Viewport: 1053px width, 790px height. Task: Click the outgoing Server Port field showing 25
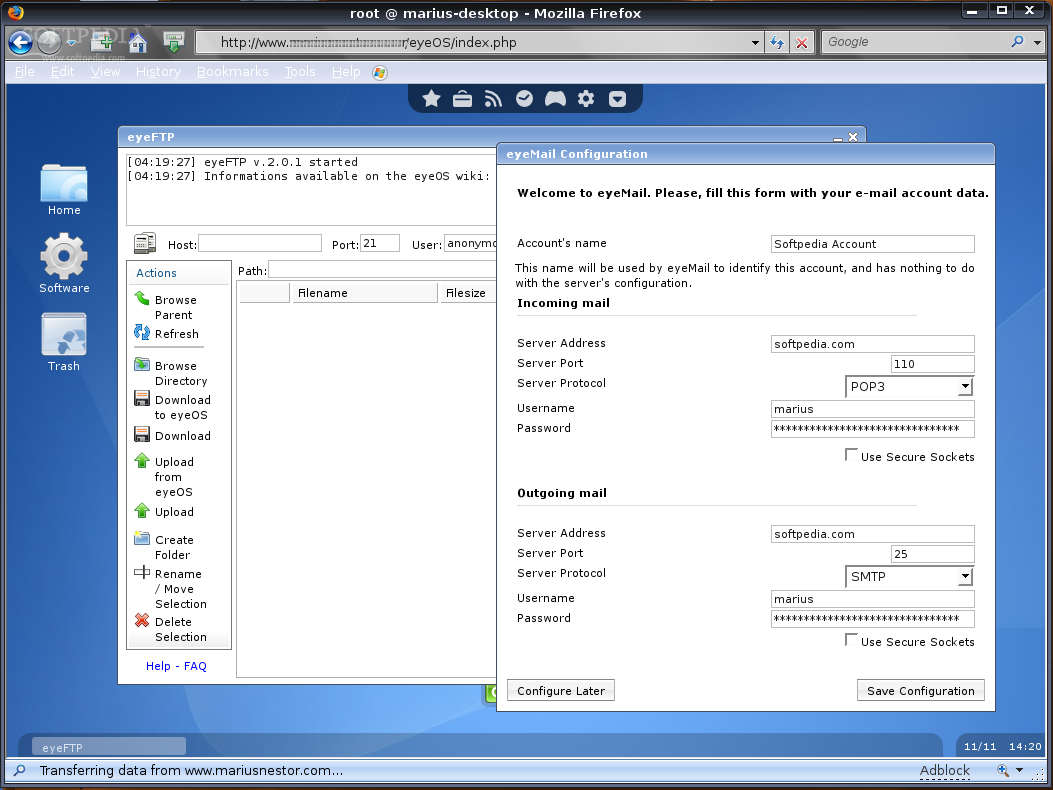click(x=932, y=554)
